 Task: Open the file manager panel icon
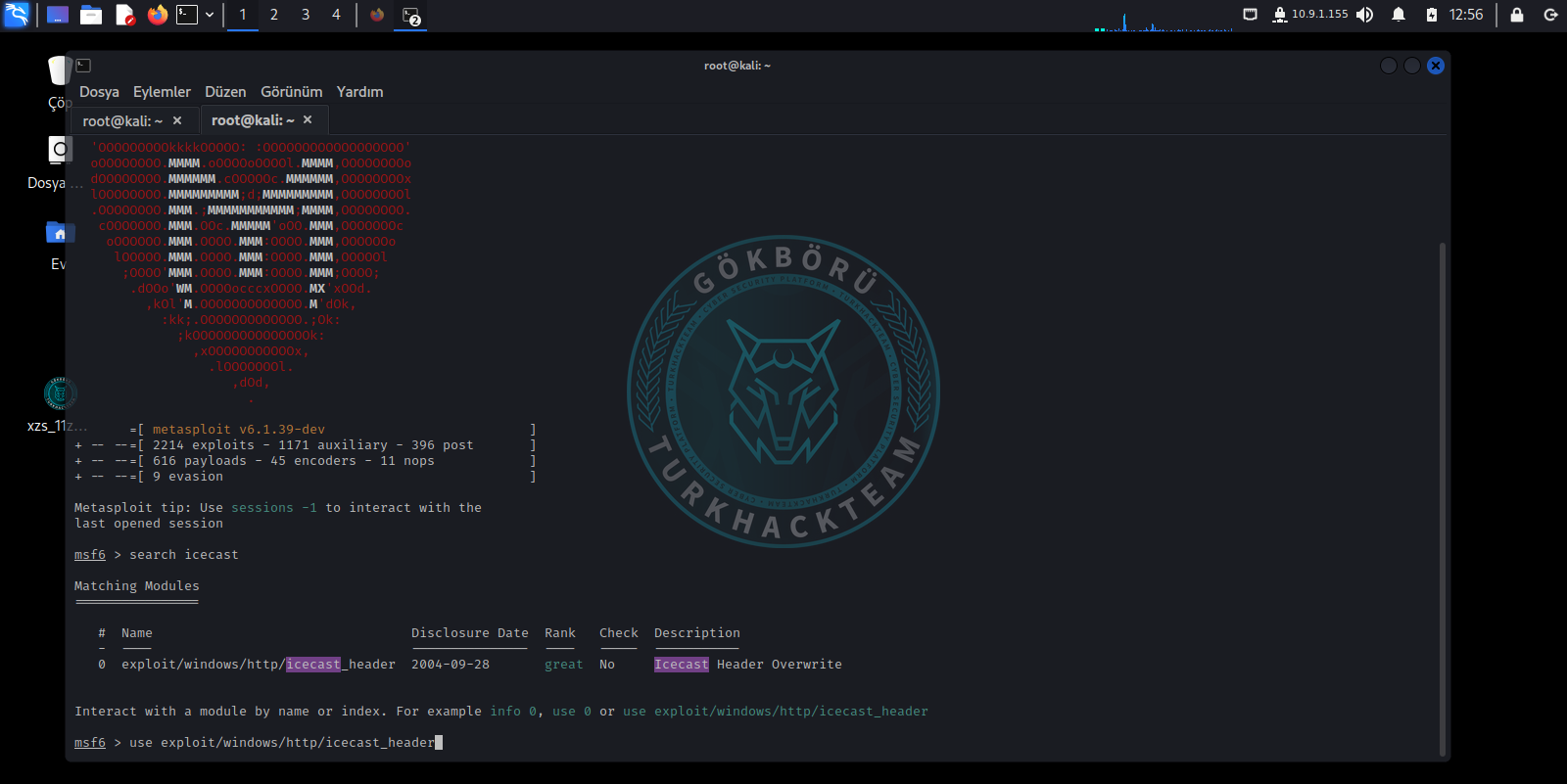(x=91, y=15)
